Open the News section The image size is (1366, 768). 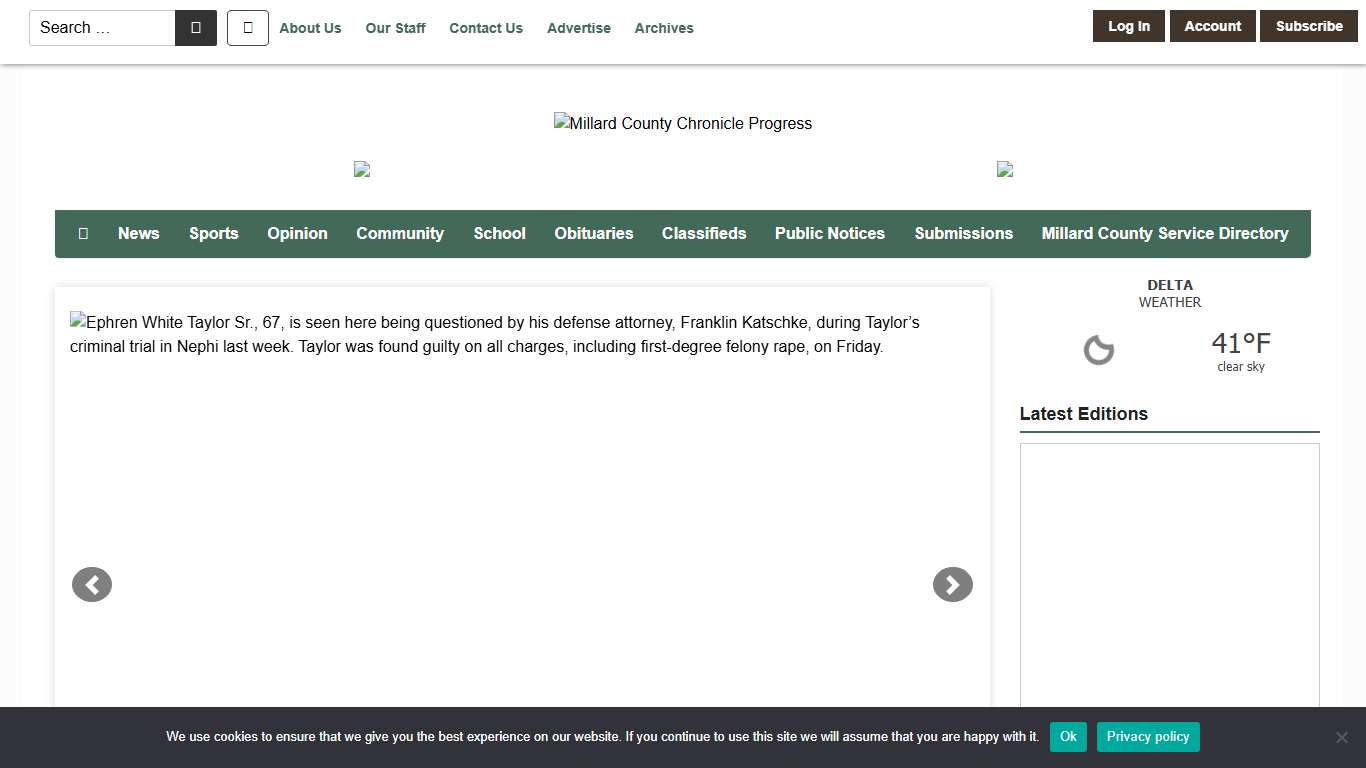138,233
